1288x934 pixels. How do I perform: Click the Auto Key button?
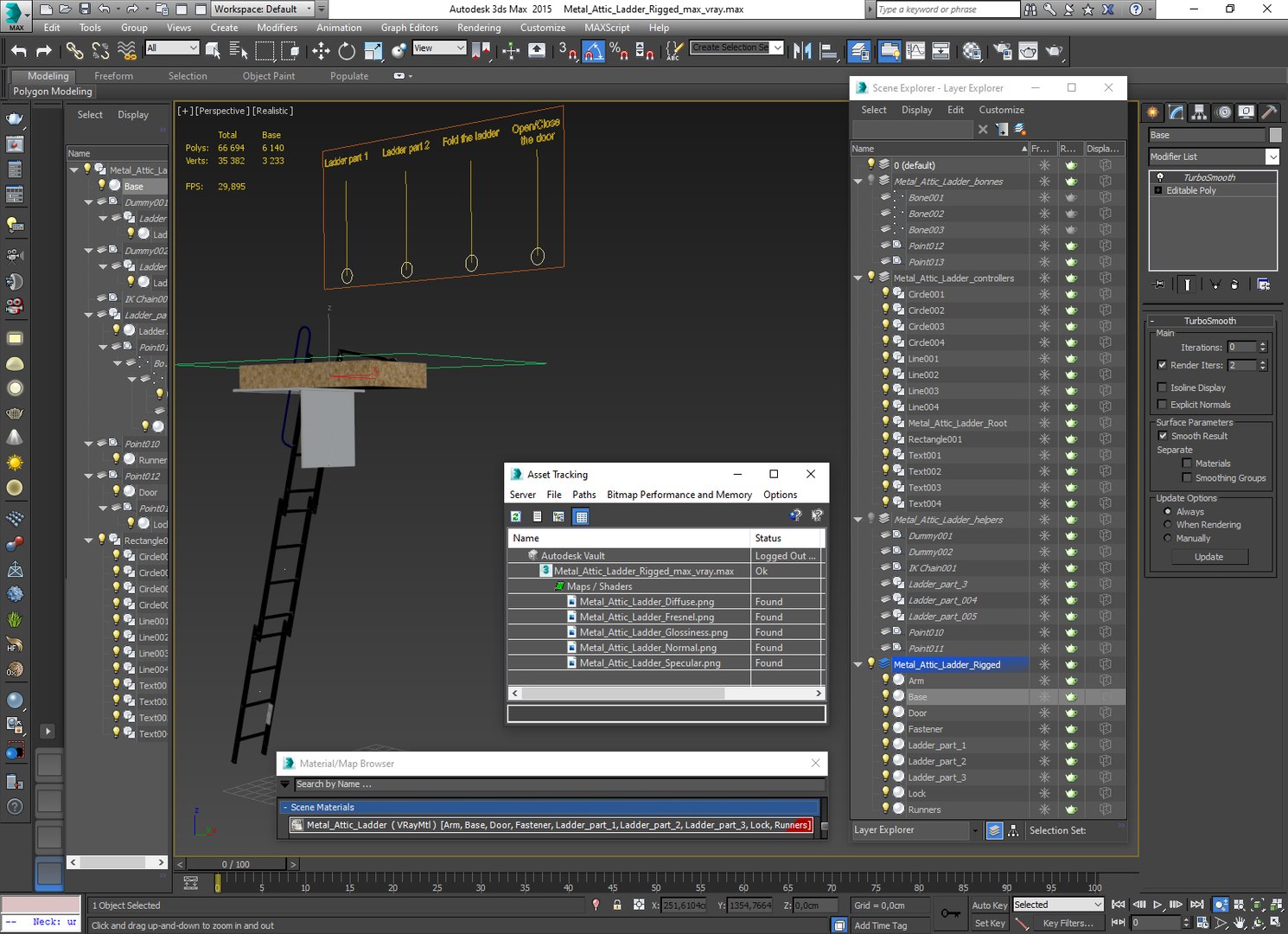click(x=990, y=905)
